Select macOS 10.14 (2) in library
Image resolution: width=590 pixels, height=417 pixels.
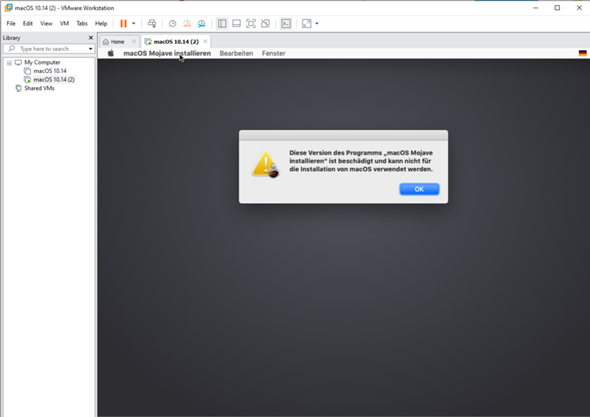54,79
